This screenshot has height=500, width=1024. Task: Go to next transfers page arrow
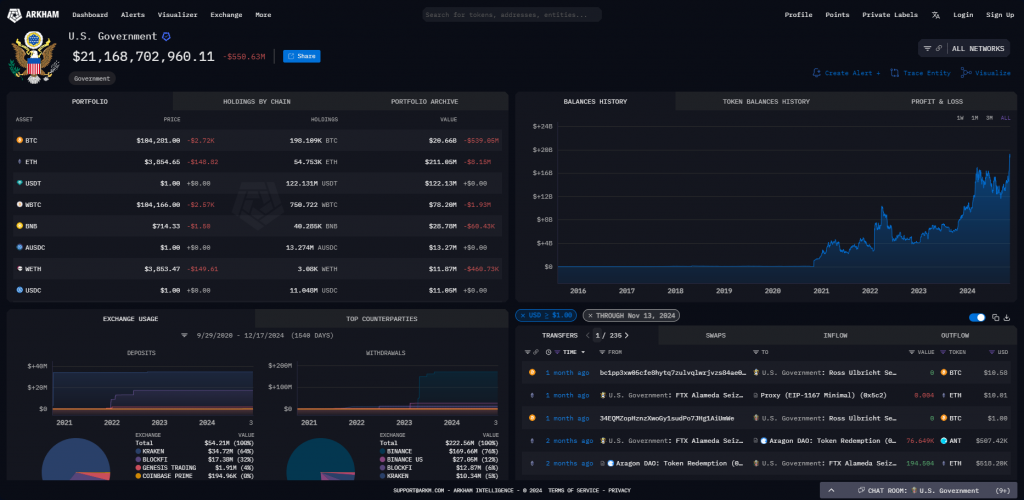[627, 336]
